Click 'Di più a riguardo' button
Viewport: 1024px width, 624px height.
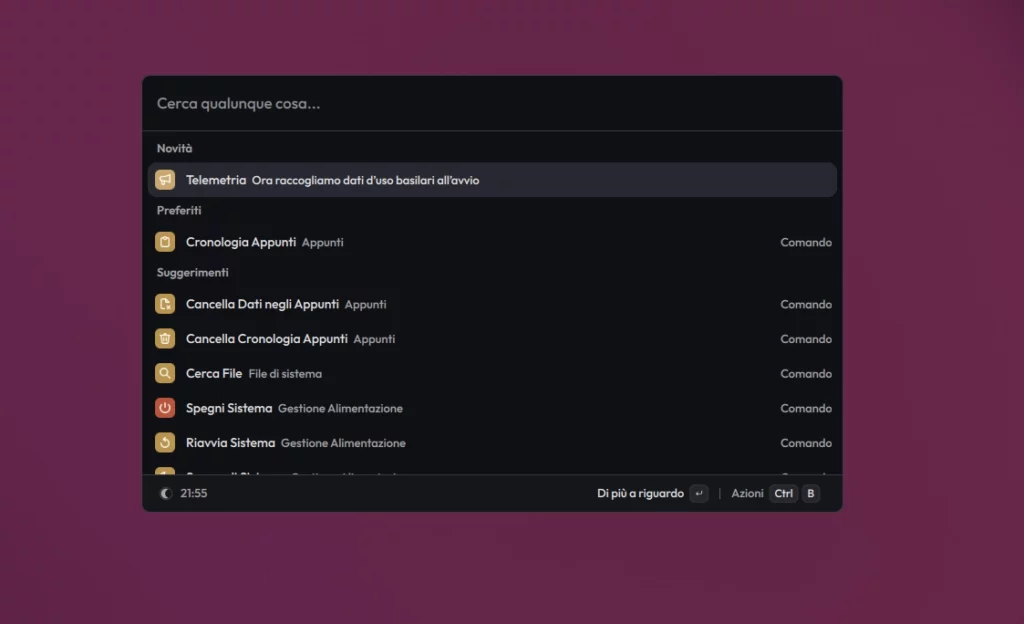(x=652, y=493)
